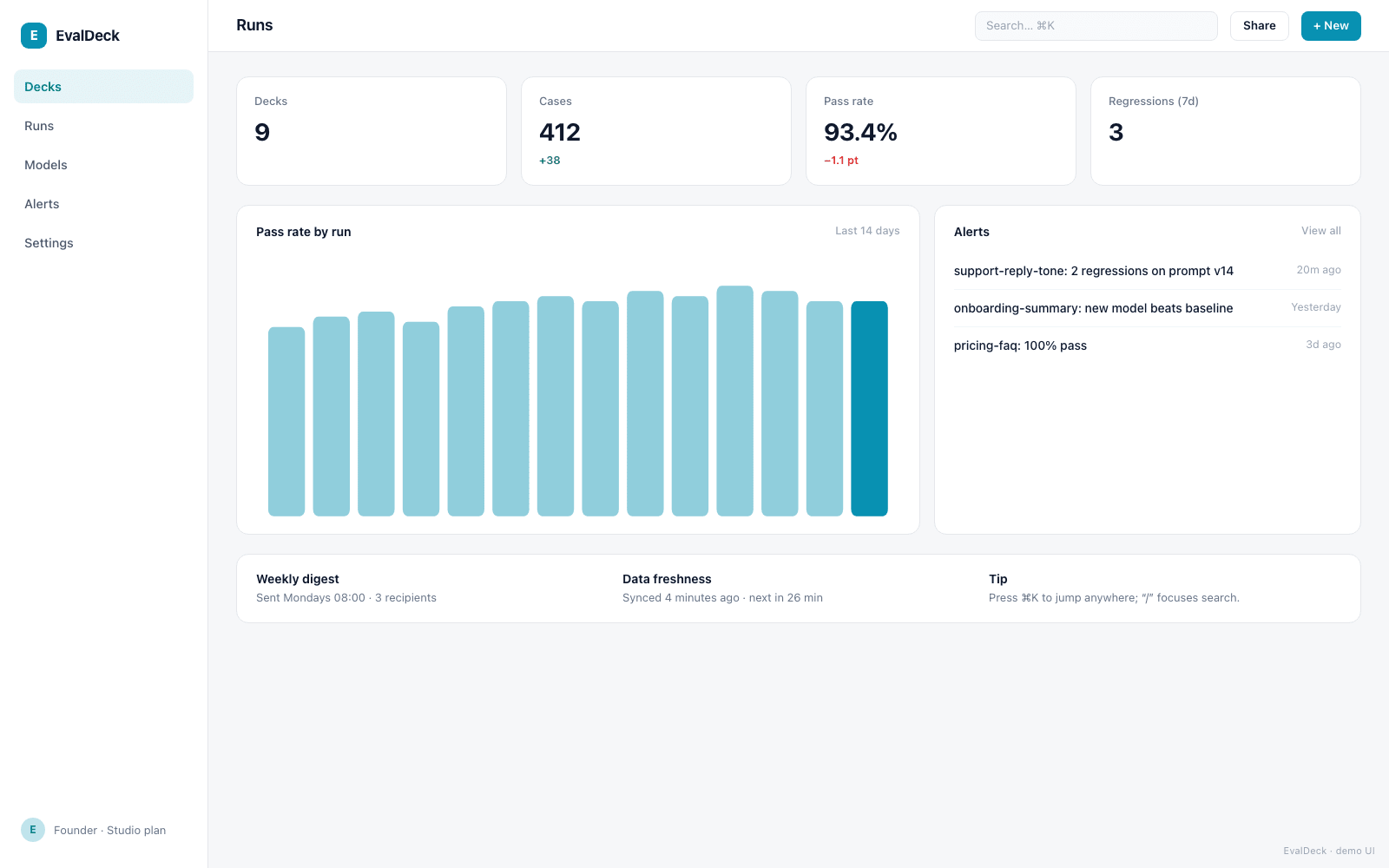
Task: Click the Runs page title
Action: coord(254,25)
